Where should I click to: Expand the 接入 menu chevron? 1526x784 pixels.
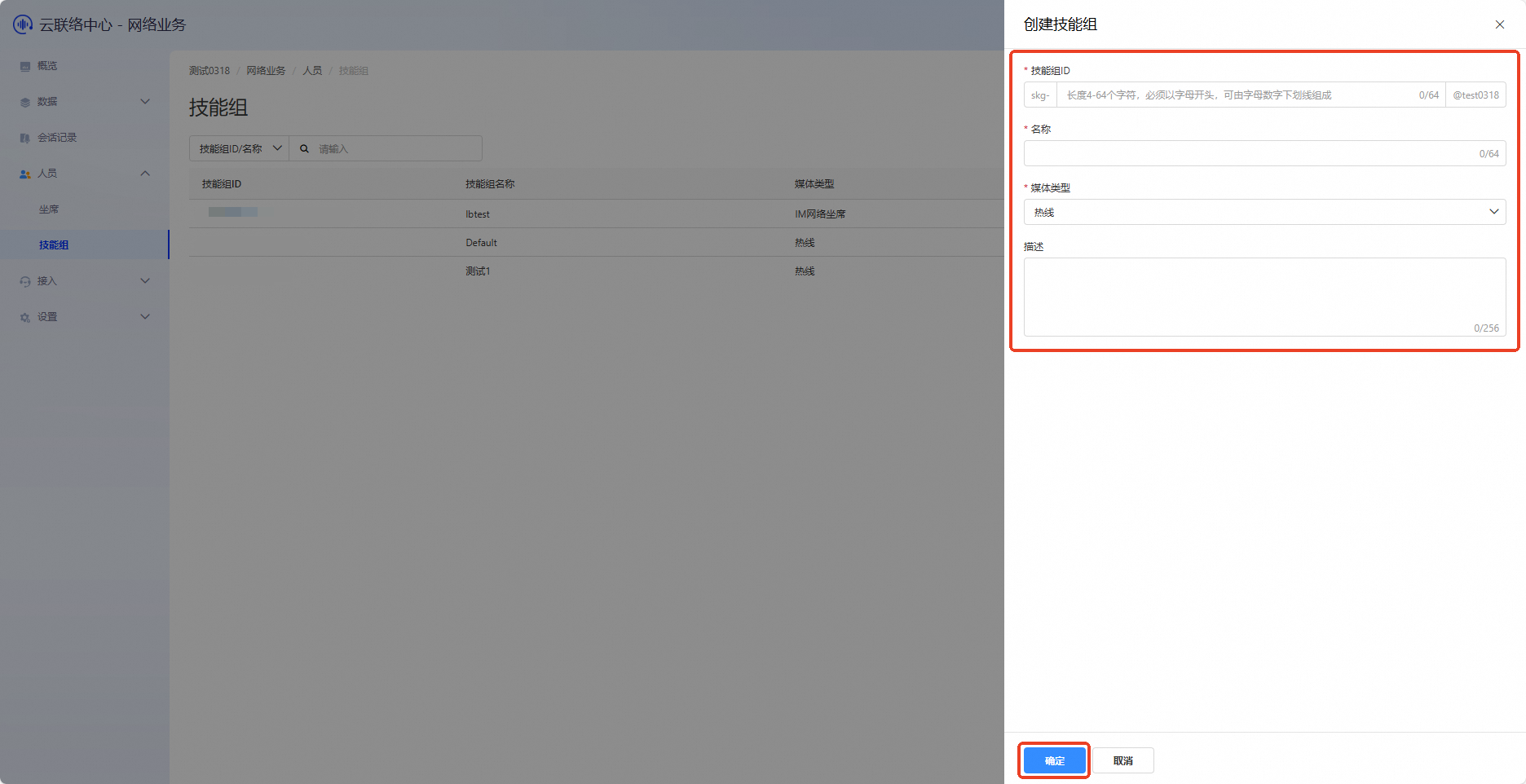coord(145,281)
